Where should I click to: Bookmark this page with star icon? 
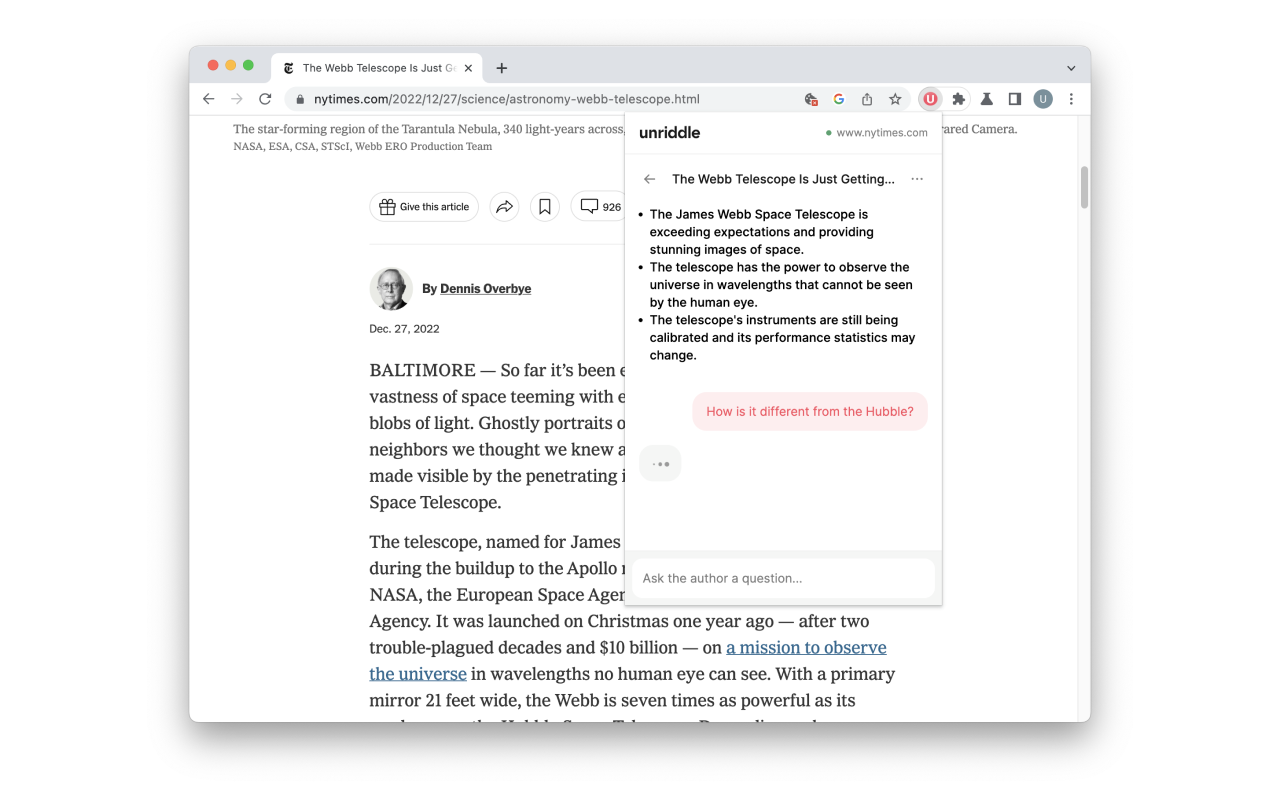895,99
